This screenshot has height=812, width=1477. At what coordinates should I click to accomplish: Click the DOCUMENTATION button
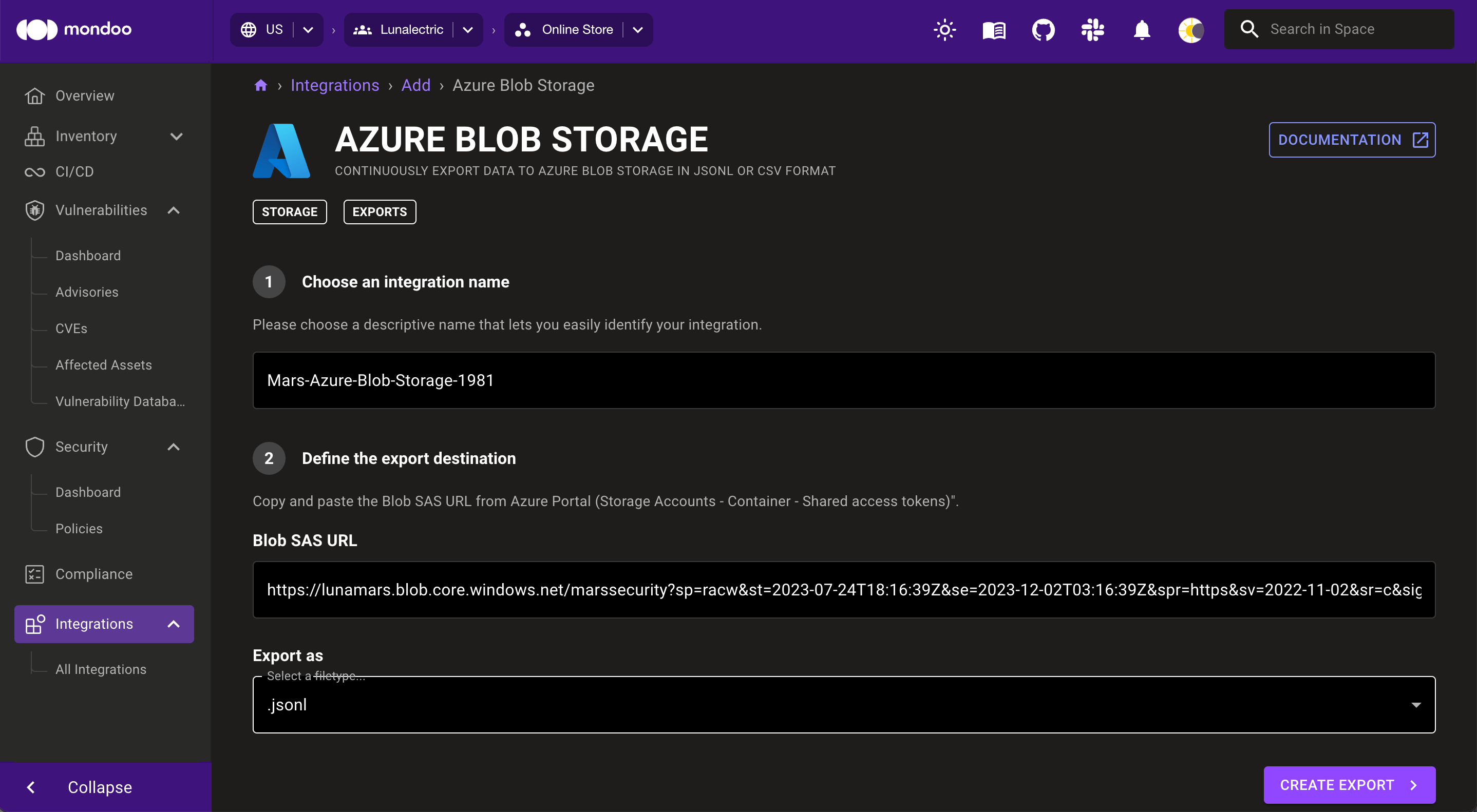coord(1352,140)
